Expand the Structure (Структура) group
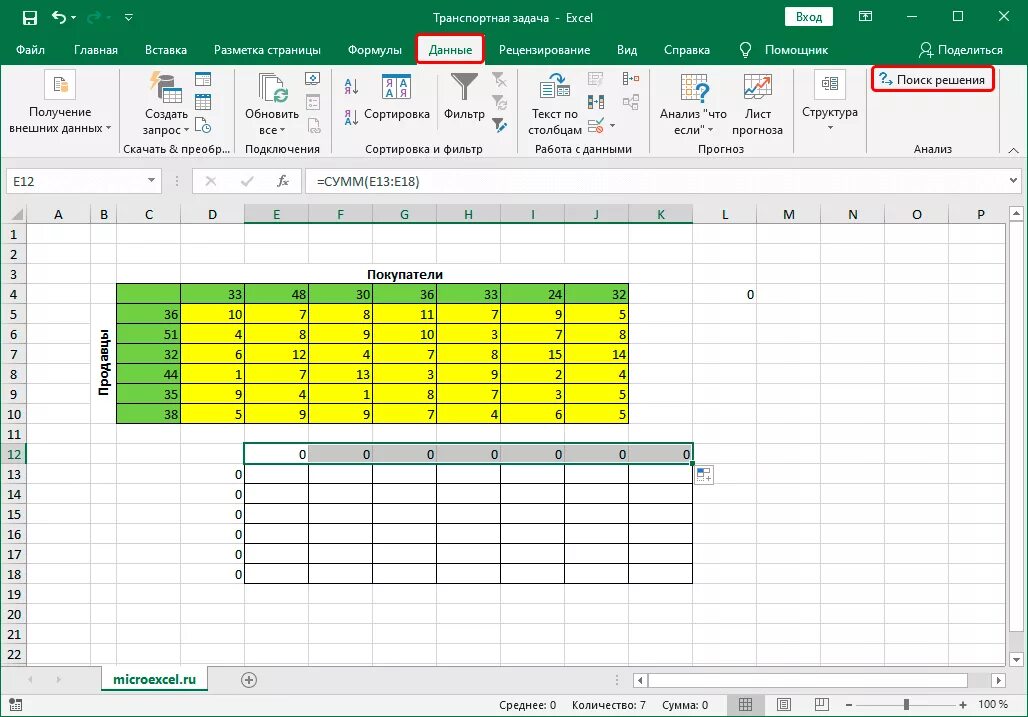 829,102
